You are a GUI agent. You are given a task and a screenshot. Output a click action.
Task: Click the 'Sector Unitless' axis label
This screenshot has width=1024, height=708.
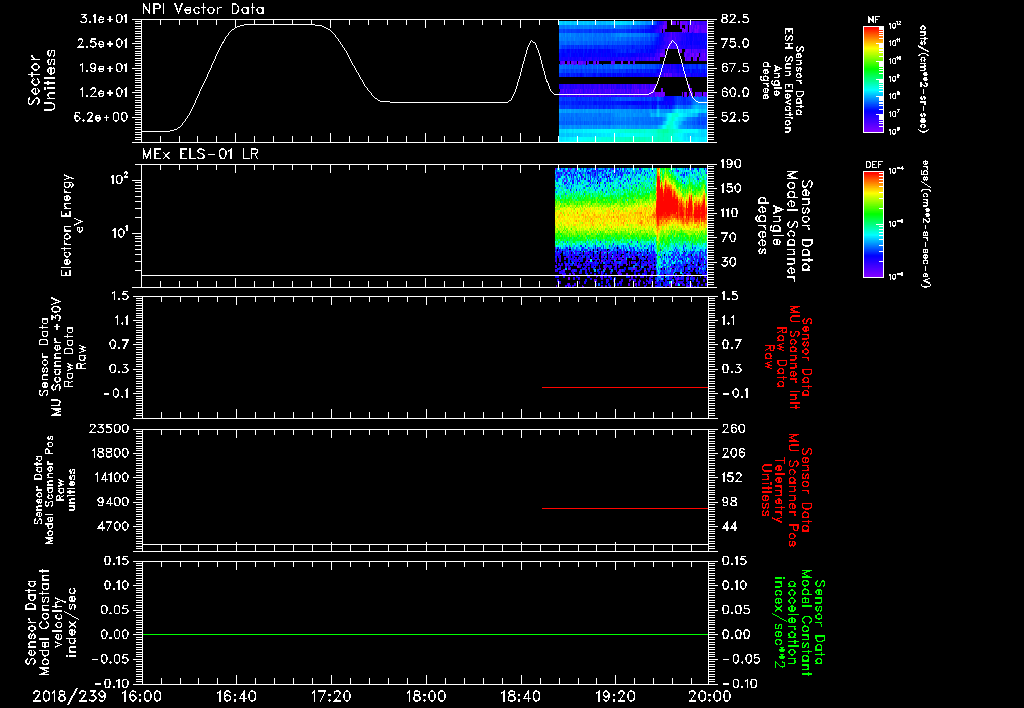click(x=42, y=80)
